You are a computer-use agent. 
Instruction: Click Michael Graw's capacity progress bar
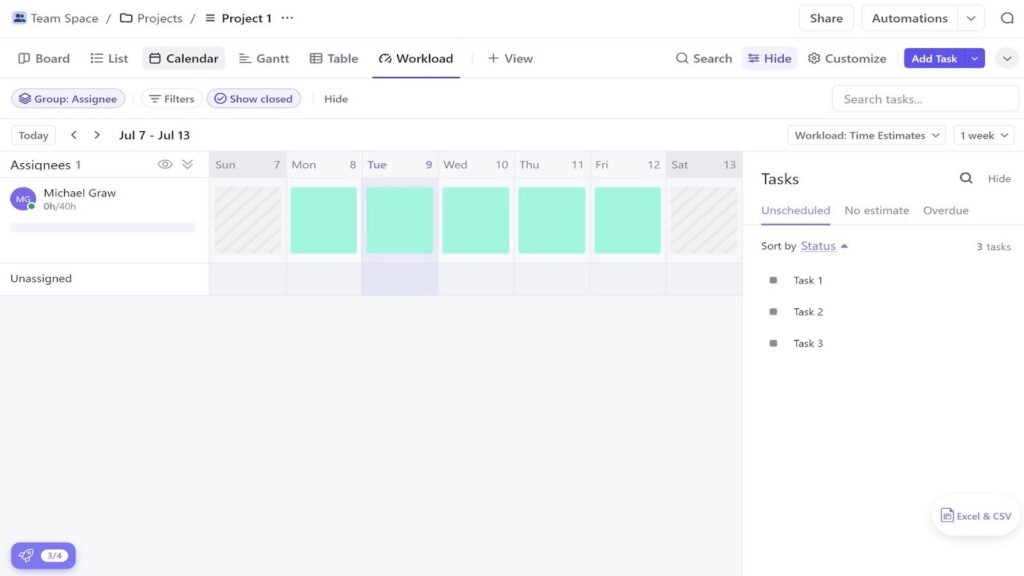[103, 227]
